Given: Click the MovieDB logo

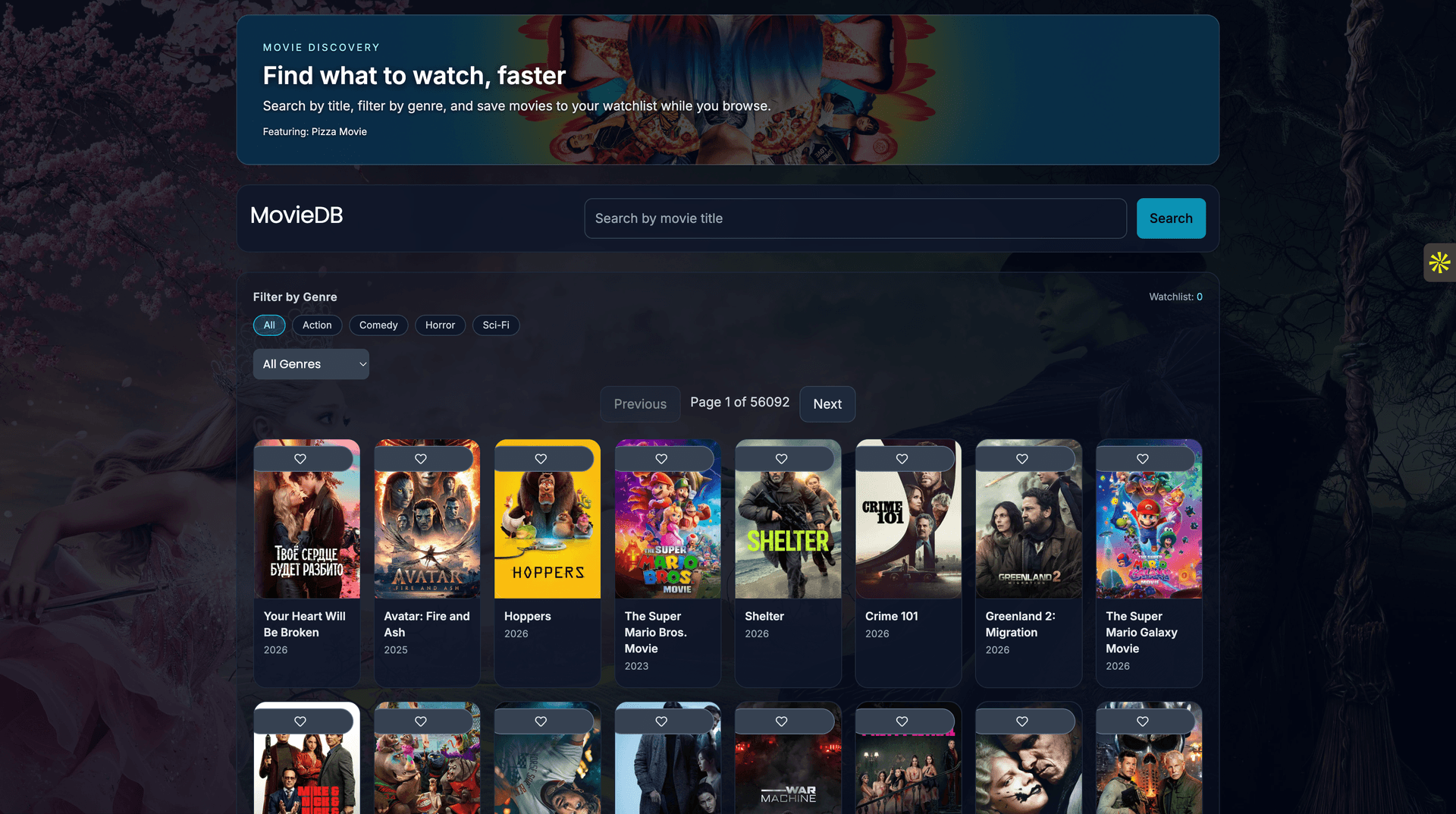Looking at the screenshot, I should click(296, 215).
